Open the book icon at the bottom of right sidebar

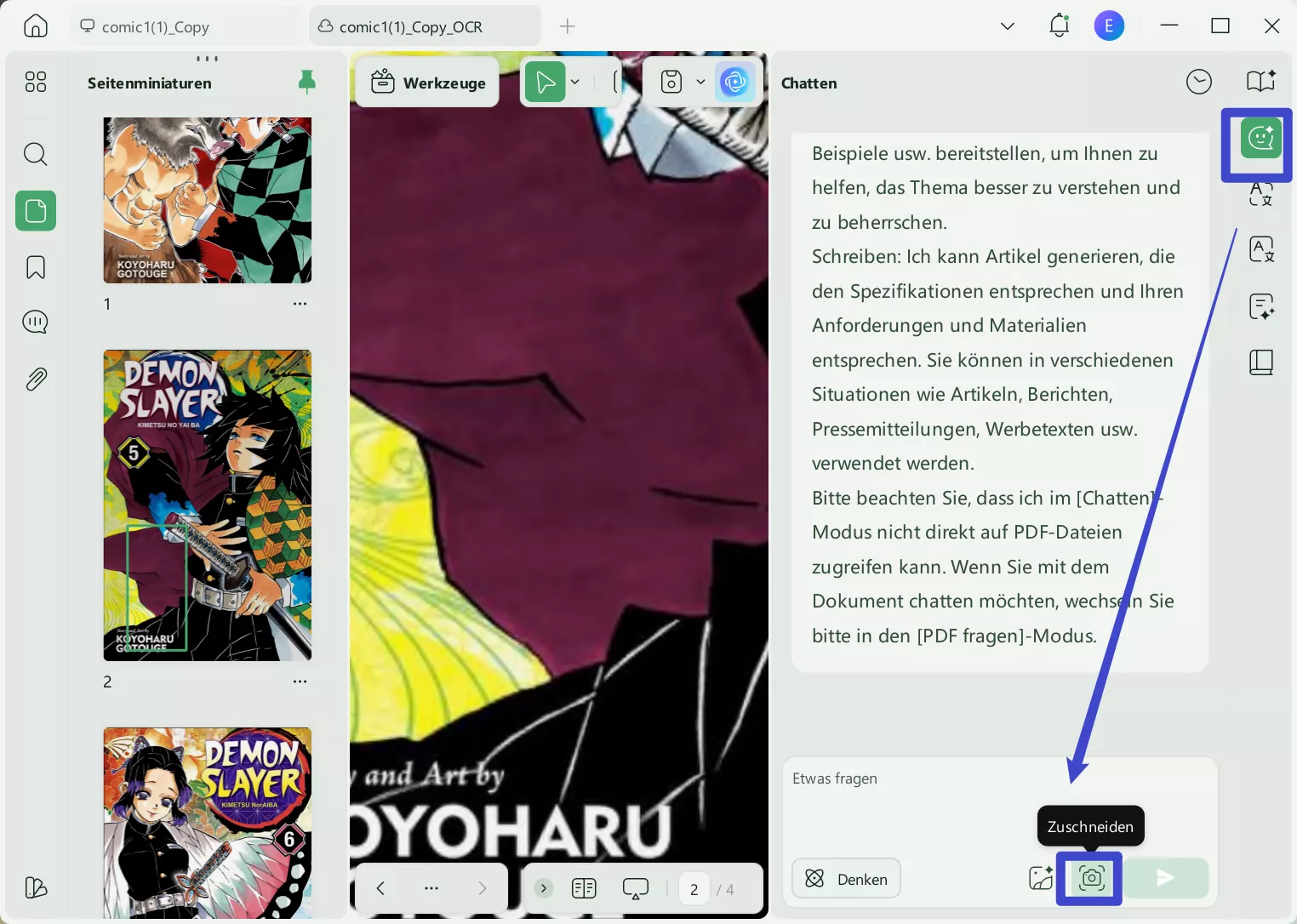1261,362
